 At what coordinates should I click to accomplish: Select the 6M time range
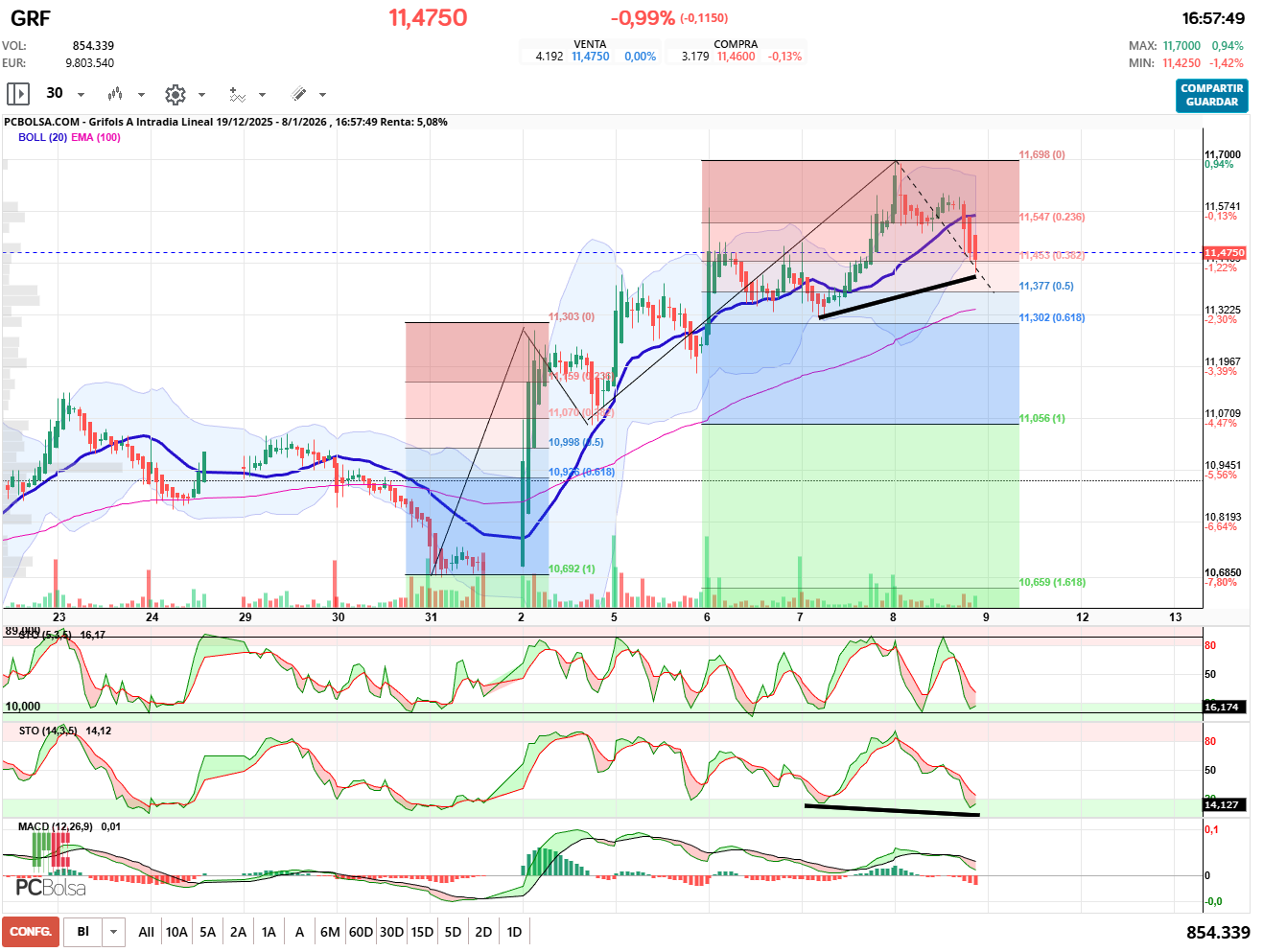tap(330, 932)
